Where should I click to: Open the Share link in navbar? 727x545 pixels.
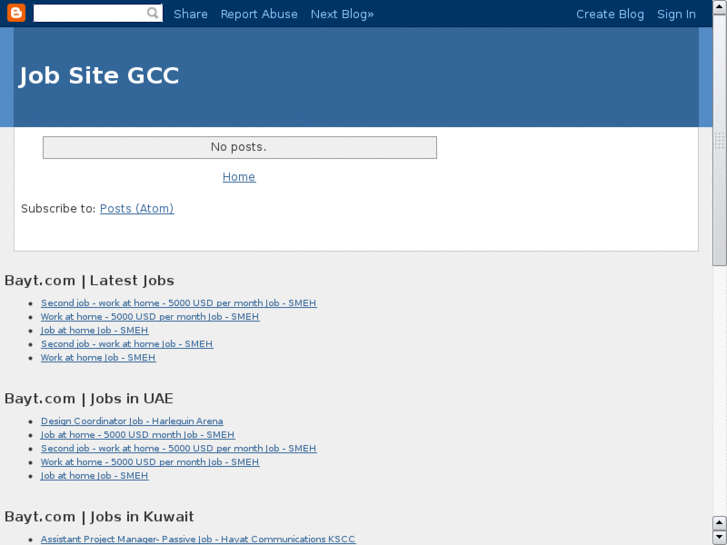click(x=191, y=14)
